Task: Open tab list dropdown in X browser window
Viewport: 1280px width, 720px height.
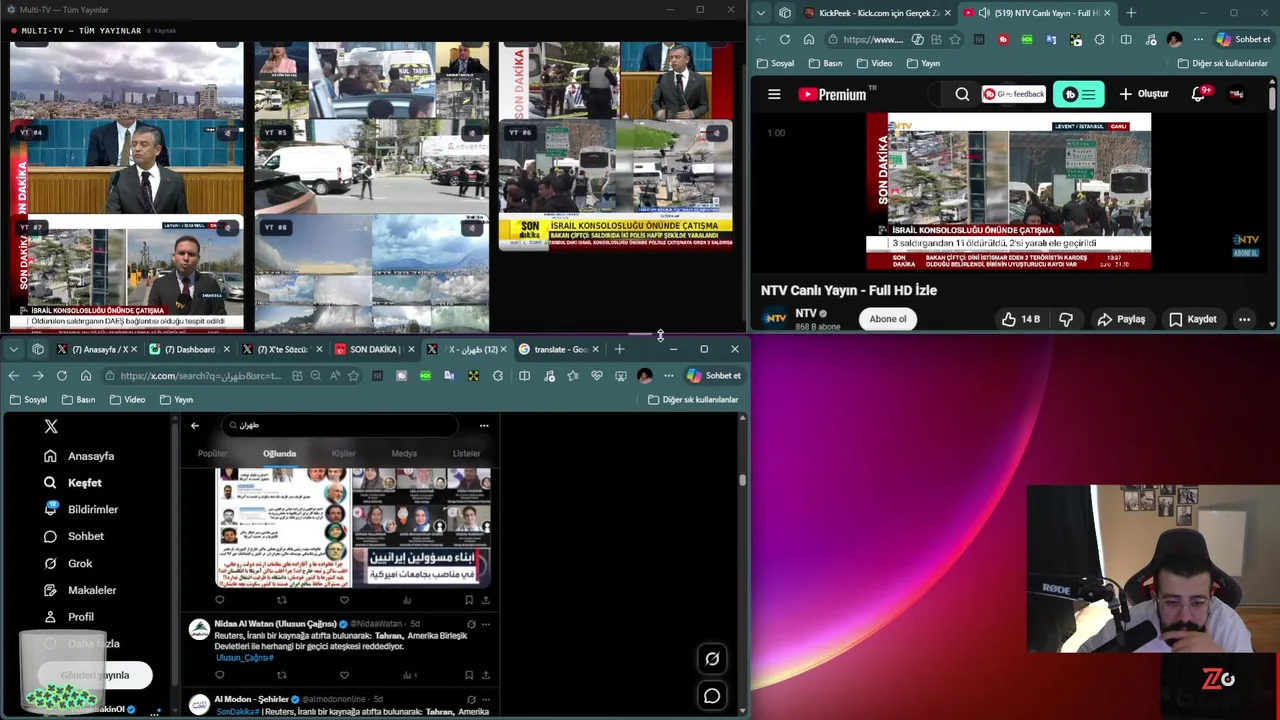Action: click(x=13, y=349)
